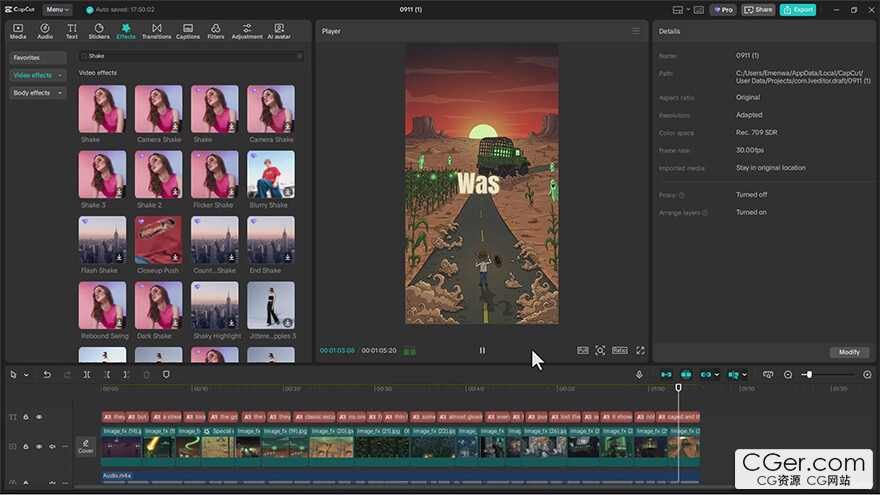Select the Blurry Shake effect thumbnail
This screenshot has width=880, height=495.
[270, 175]
